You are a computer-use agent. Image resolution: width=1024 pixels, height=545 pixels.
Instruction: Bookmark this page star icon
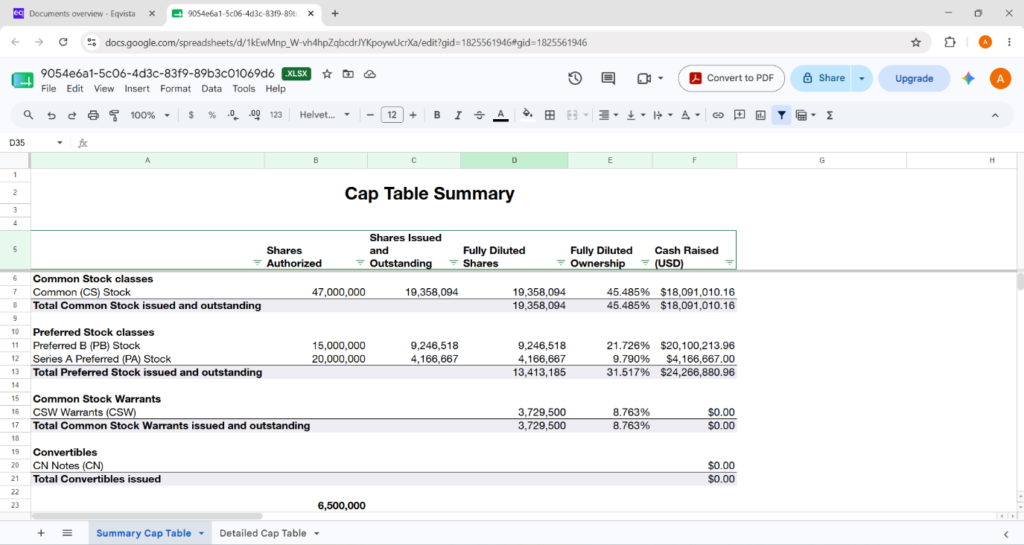click(916, 42)
